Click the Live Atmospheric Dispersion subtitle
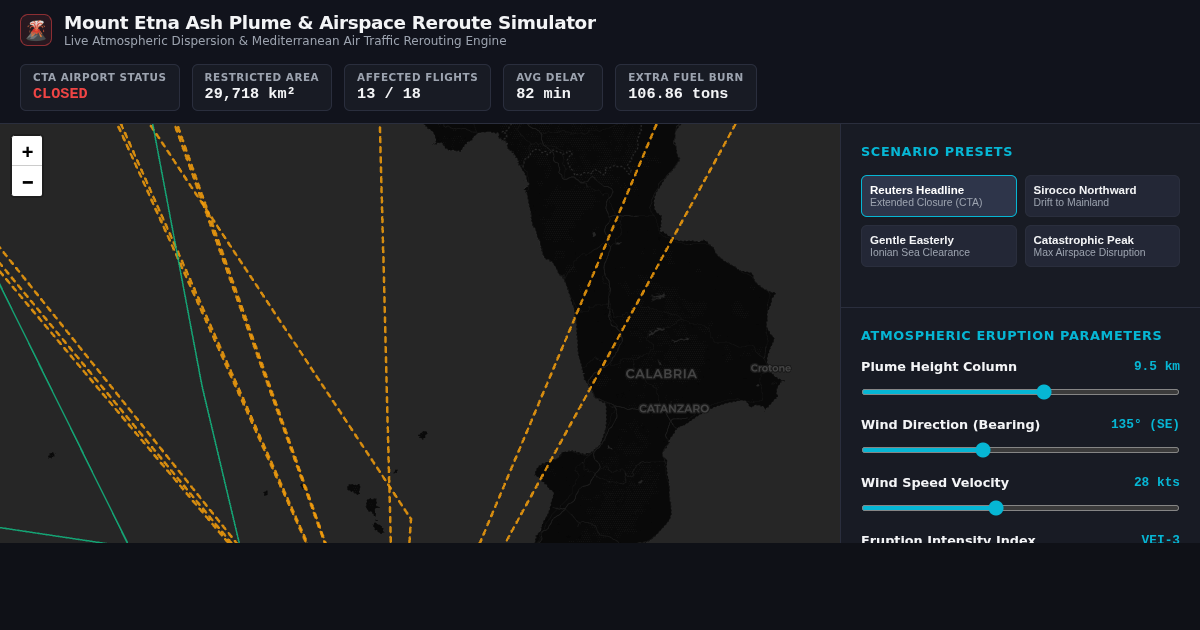The width and height of the screenshot is (1200, 630). (285, 41)
